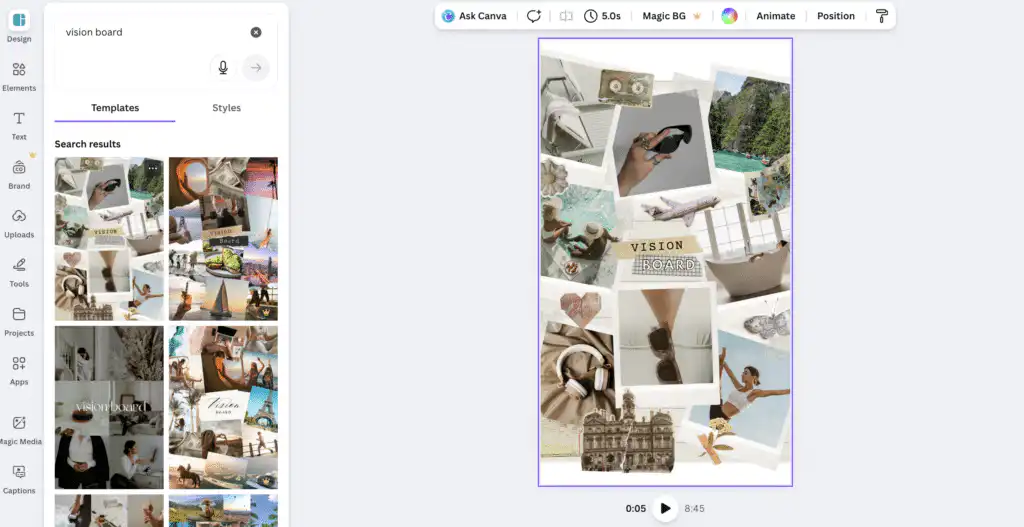Viewport: 1024px width, 527px height.
Task: Start voice search with microphone icon
Action: coord(223,67)
